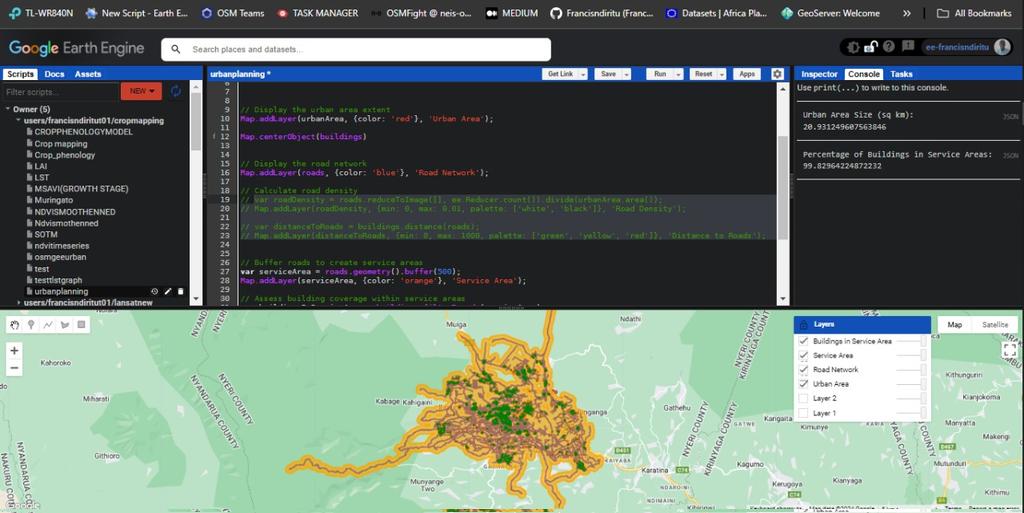Click the Filter scripts input field
The height and width of the screenshot is (513, 1024).
coord(61,91)
